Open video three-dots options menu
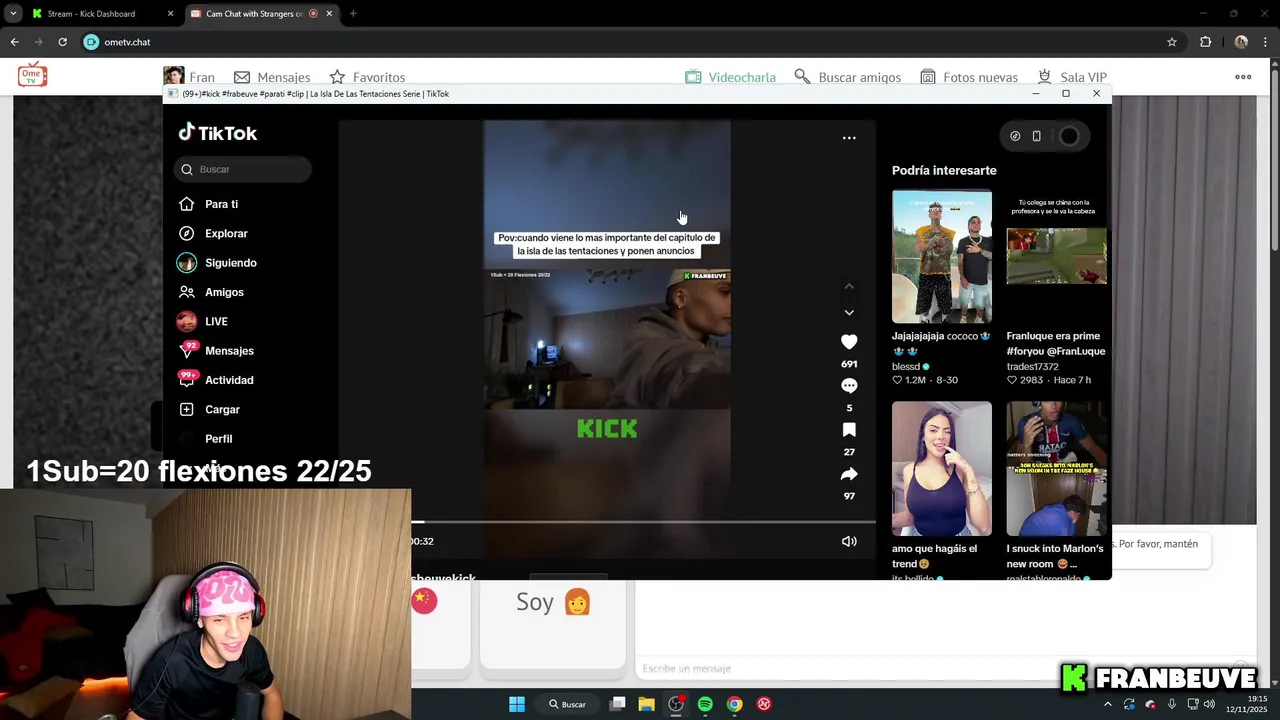The height and width of the screenshot is (720, 1280). tap(849, 138)
